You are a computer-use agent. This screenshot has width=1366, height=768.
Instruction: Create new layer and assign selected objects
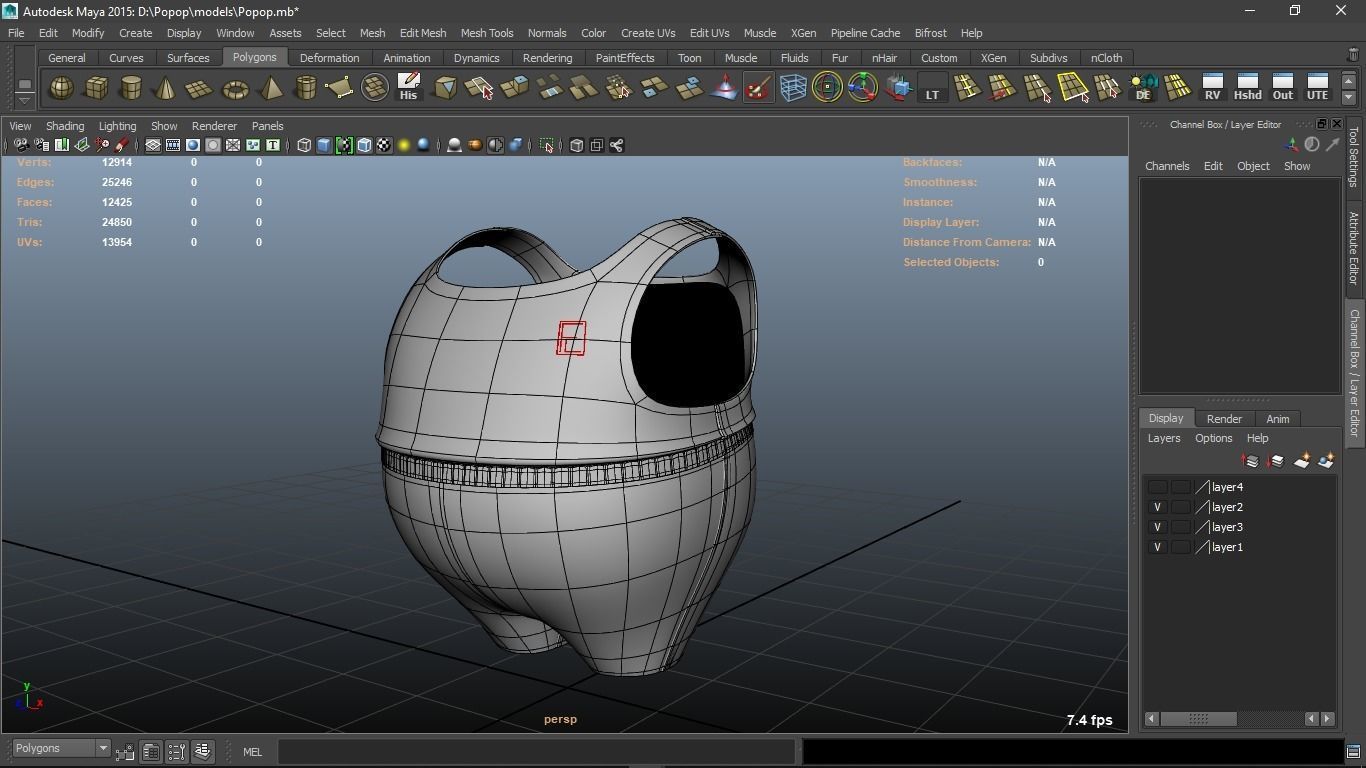coord(1326,461)
